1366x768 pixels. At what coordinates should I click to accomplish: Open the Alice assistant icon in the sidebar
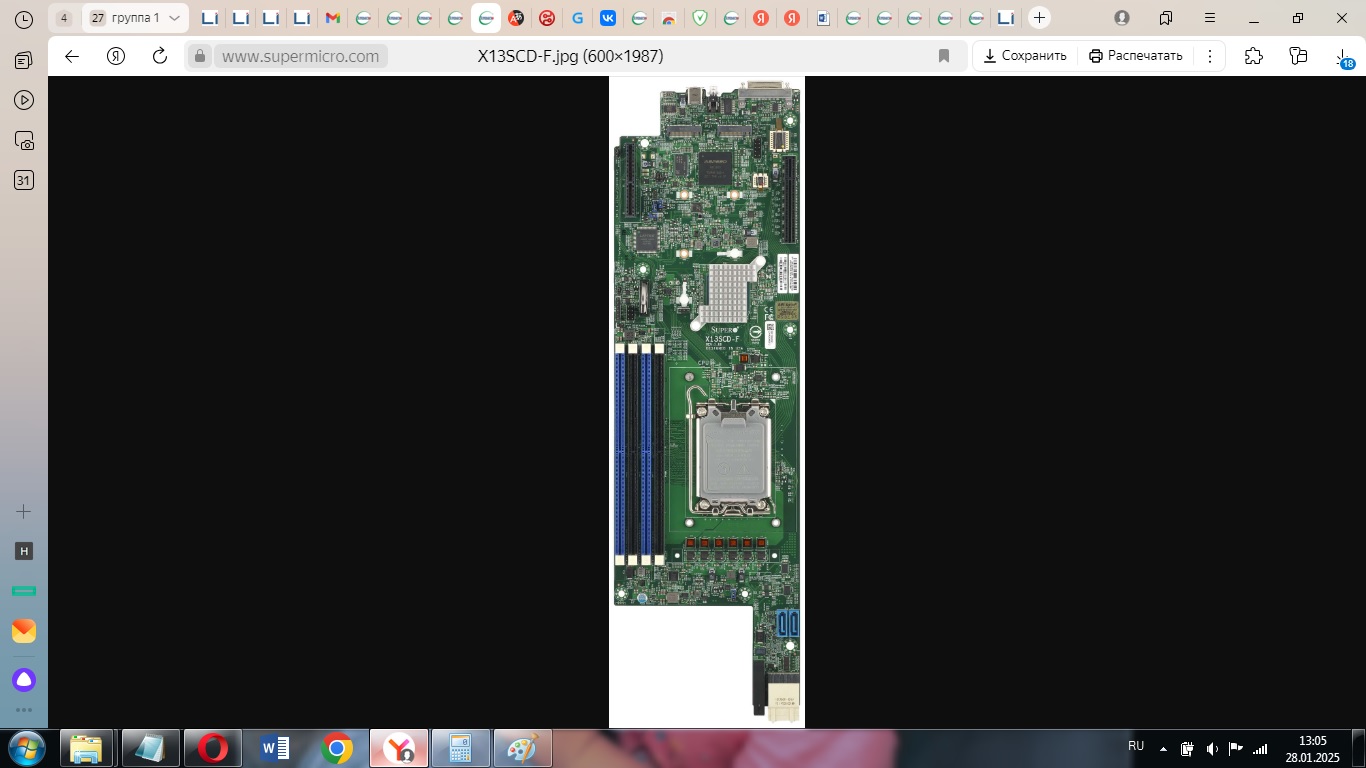click(x=23, y=679)
